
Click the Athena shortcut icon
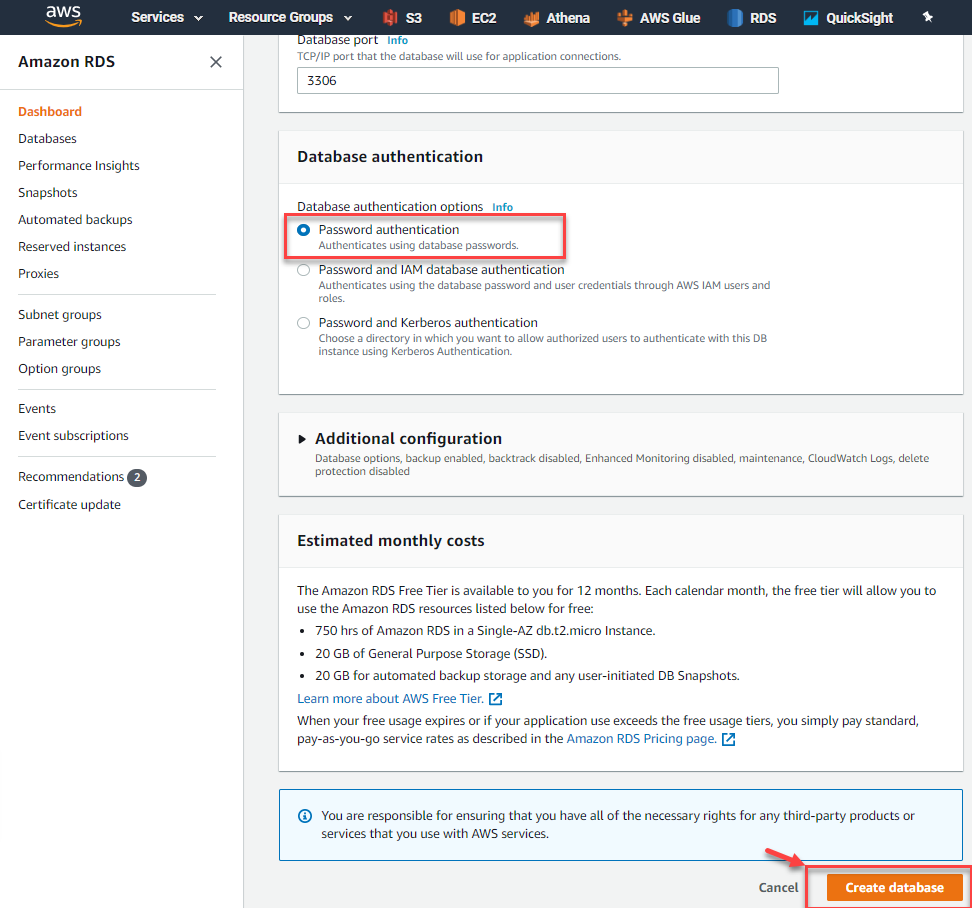tap(531, 17)
